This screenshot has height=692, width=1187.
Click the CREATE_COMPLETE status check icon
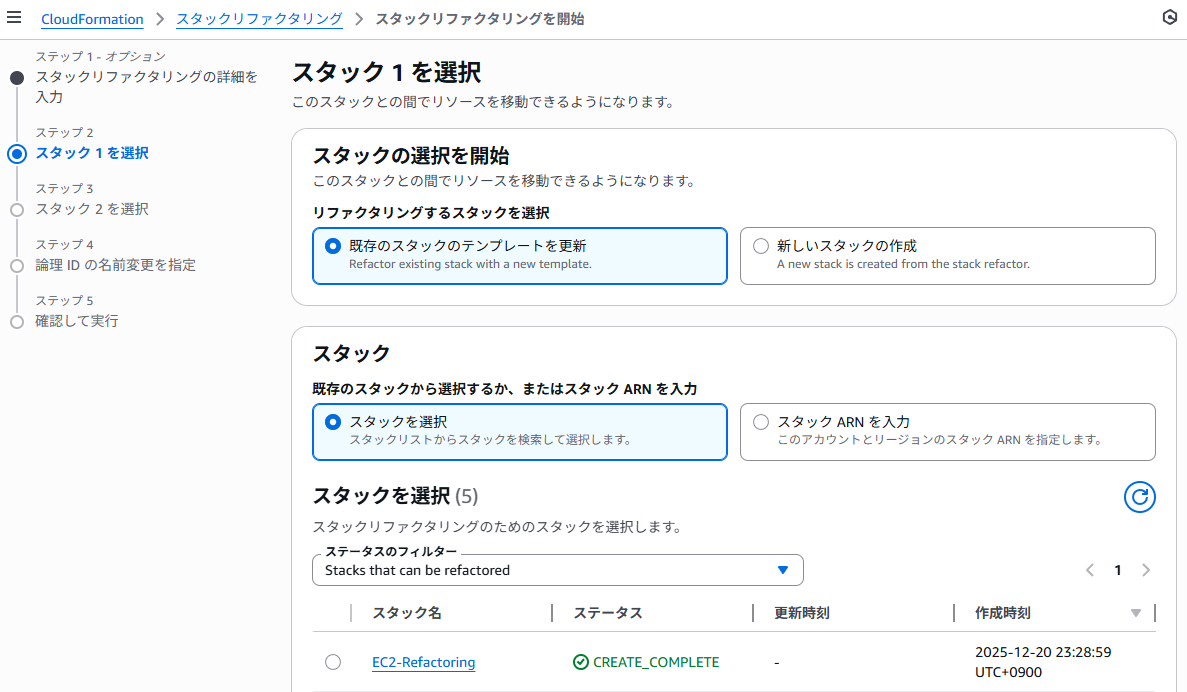pos(581,662)
